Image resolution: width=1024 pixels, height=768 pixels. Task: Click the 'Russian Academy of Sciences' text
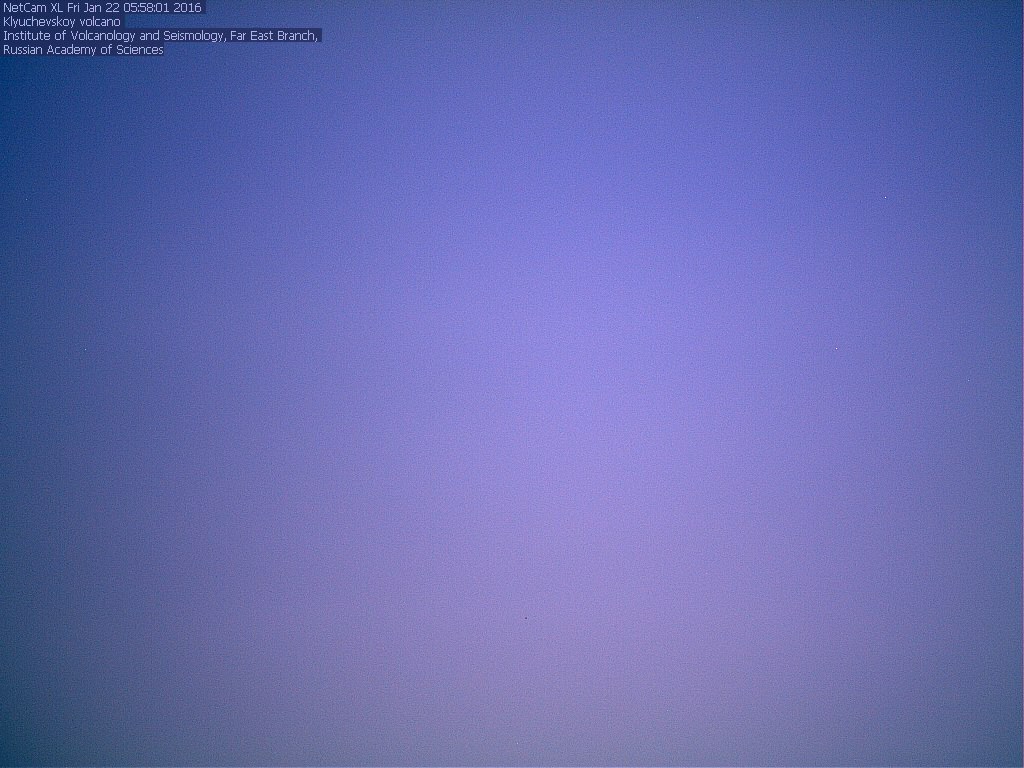click(83, 50)
